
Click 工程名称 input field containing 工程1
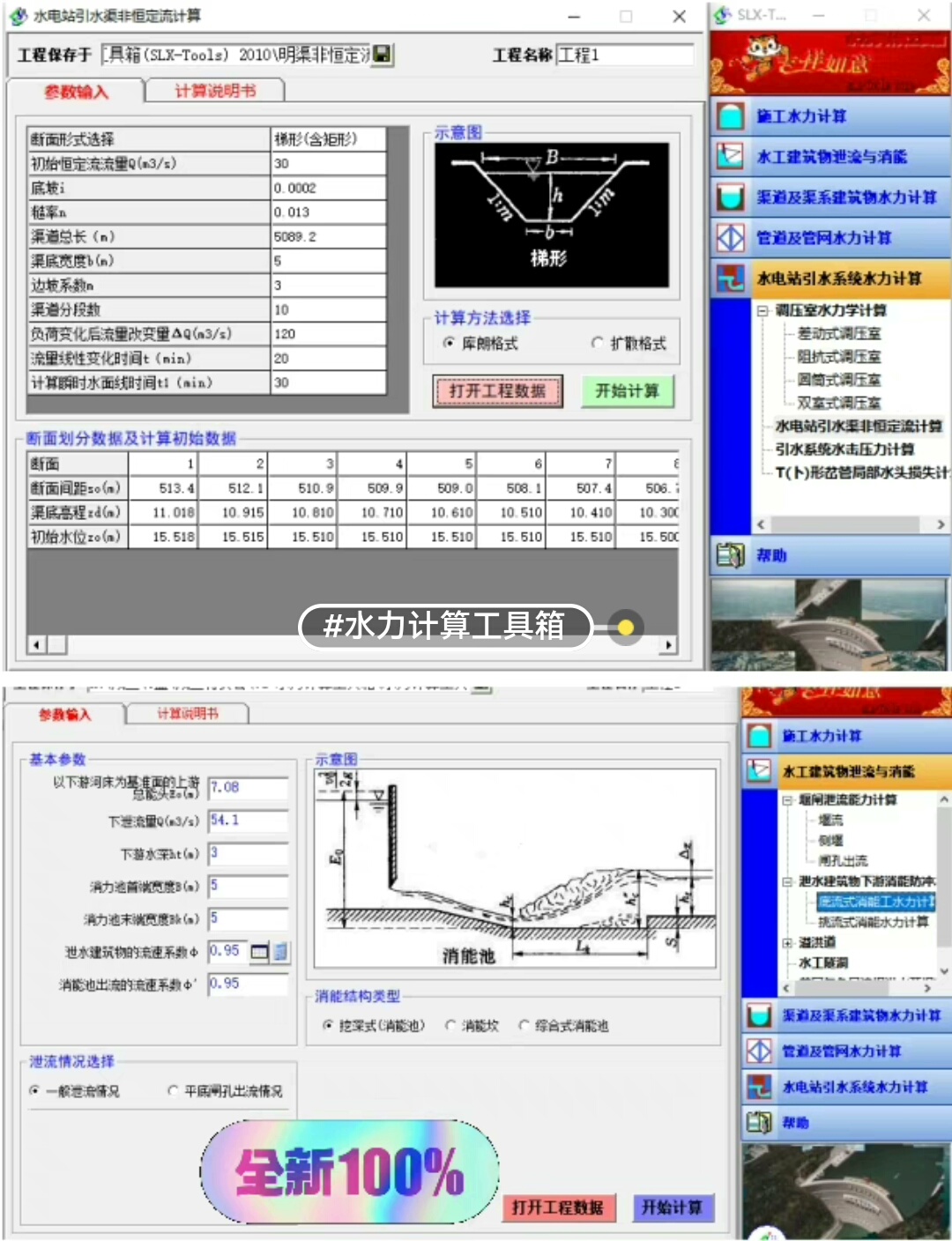click(x=625, y=55)
